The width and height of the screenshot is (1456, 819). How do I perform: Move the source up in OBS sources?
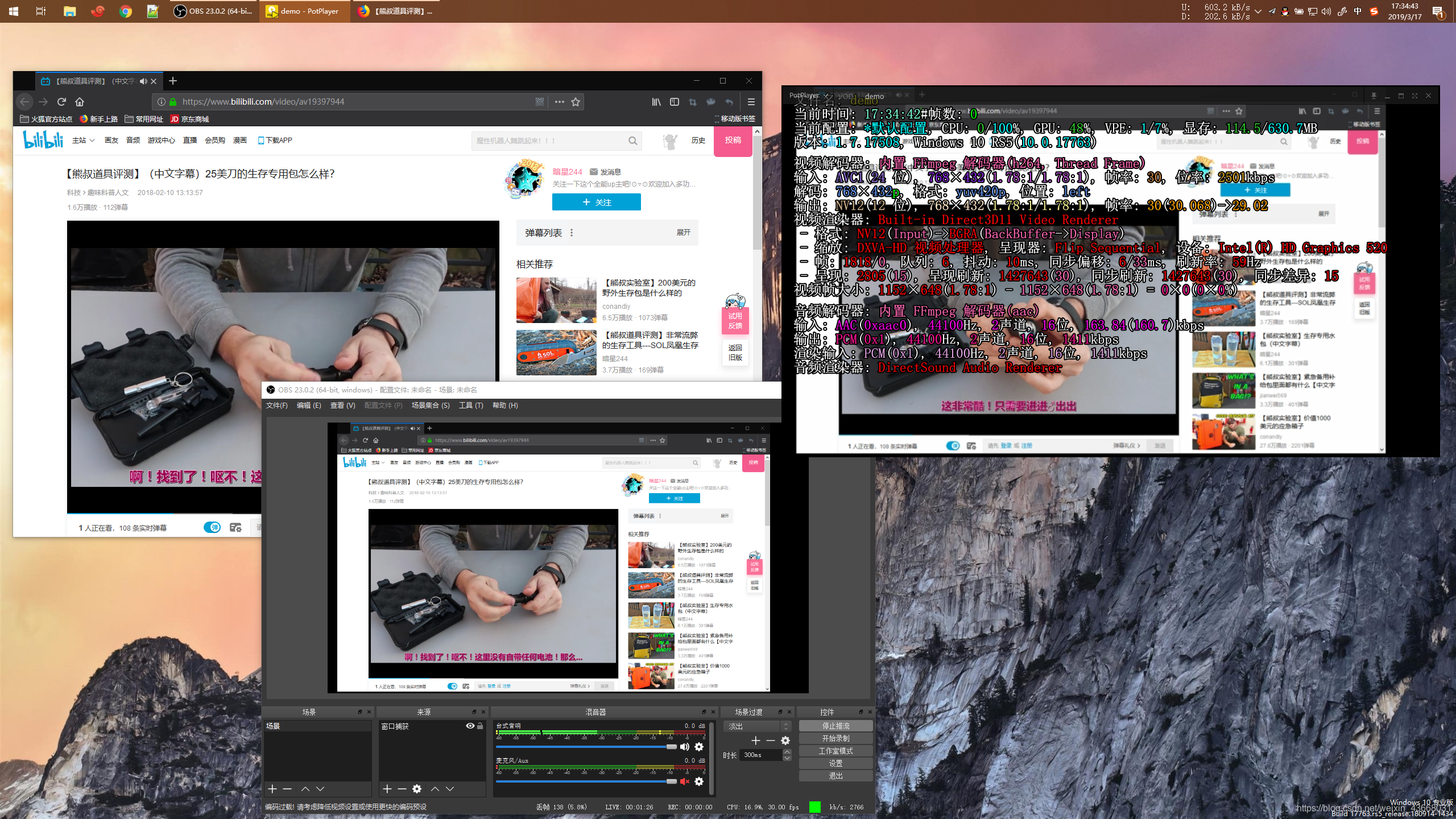point(435,789)
